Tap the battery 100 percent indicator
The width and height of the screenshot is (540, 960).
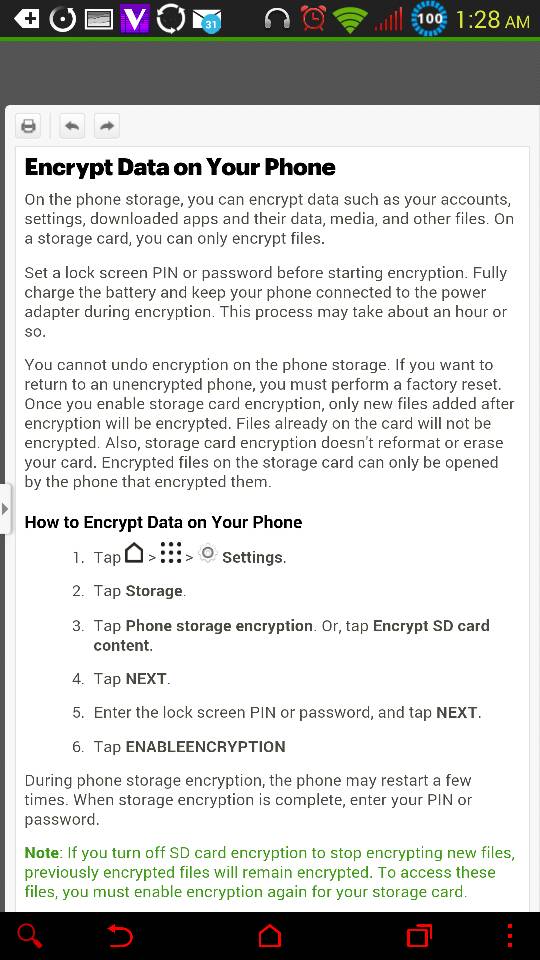[429, 18]
